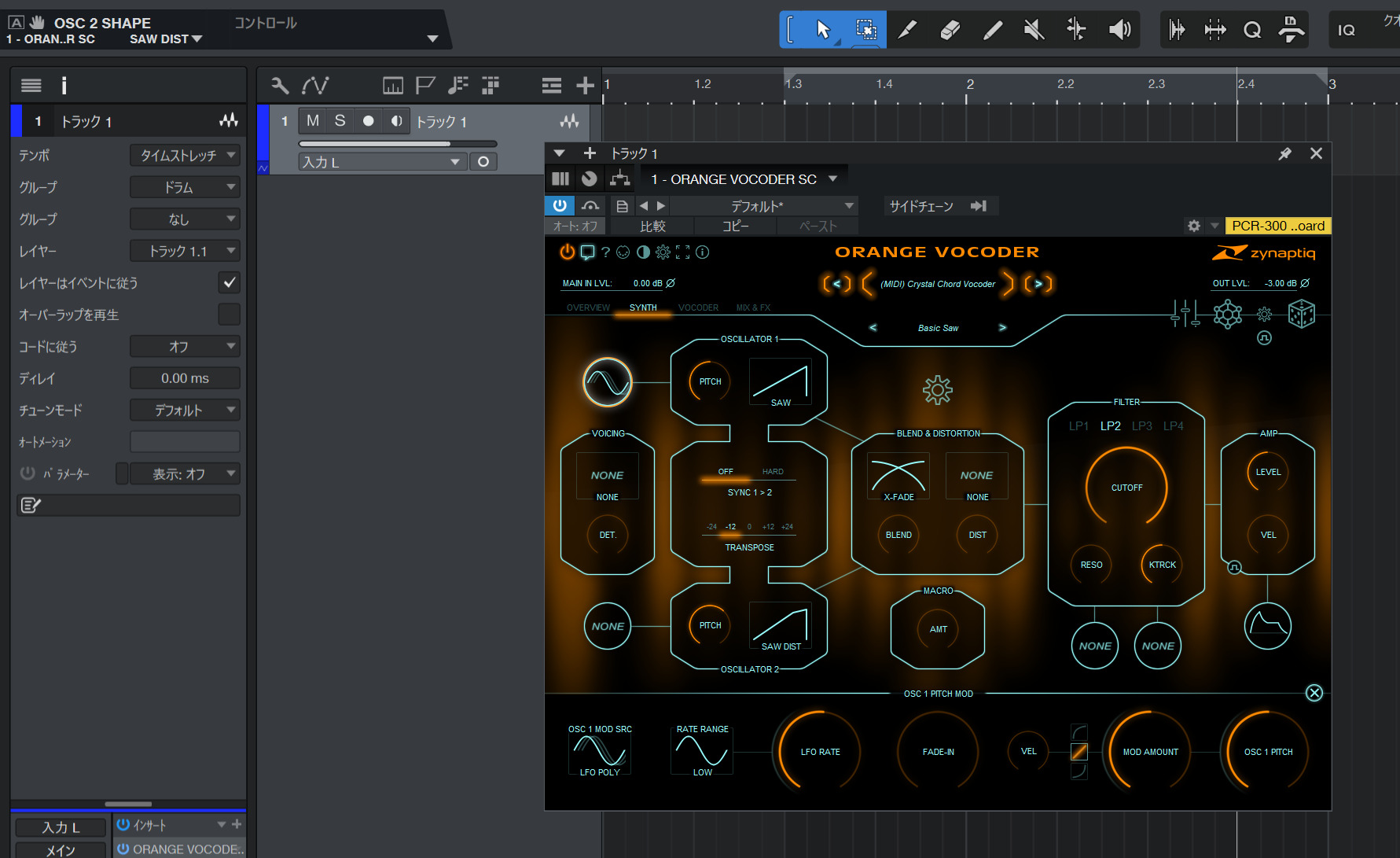Go to next synth preset after Basic Saw

pos(1002,327)
